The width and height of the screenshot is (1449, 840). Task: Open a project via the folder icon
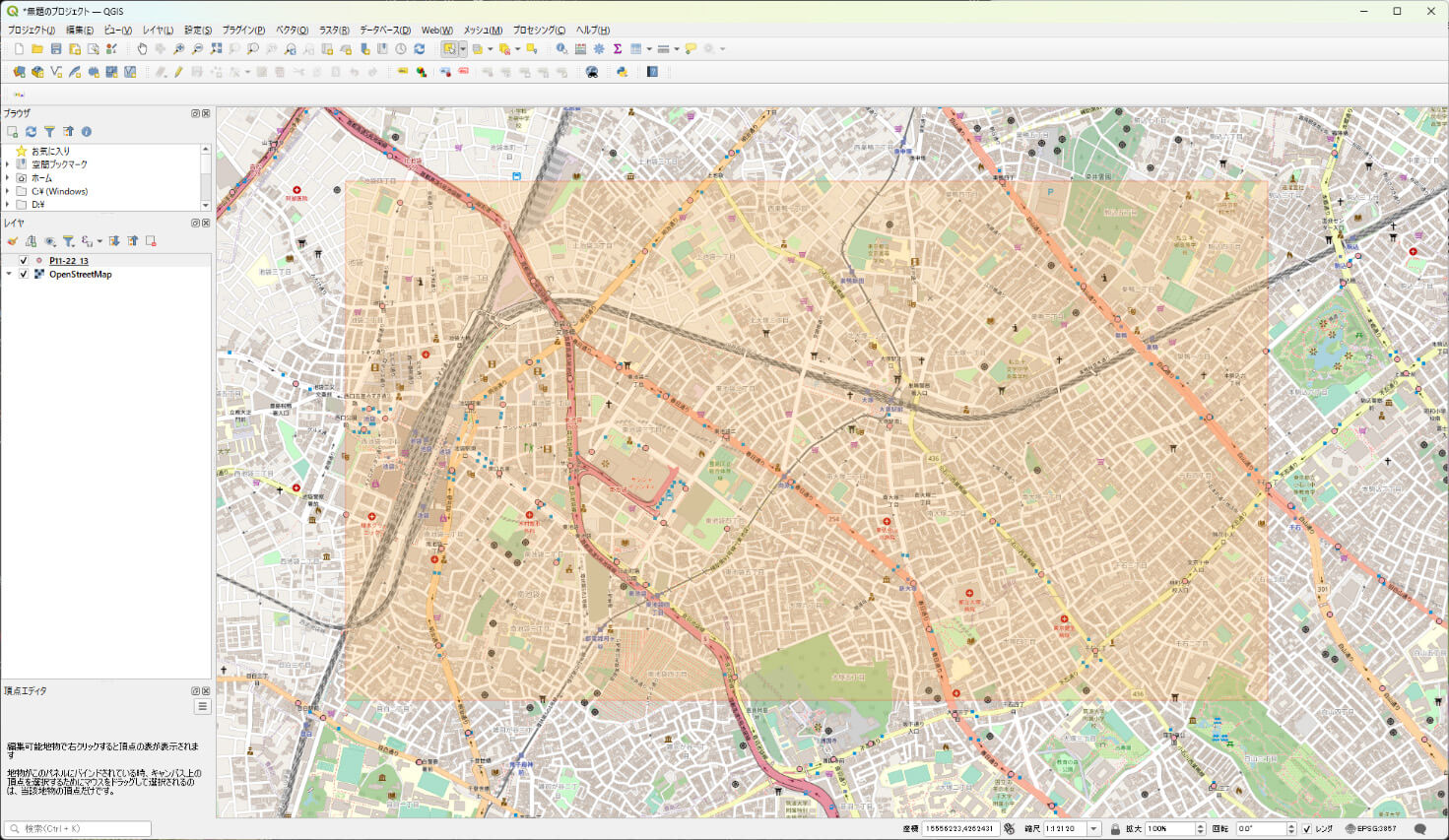coord(37,48)
